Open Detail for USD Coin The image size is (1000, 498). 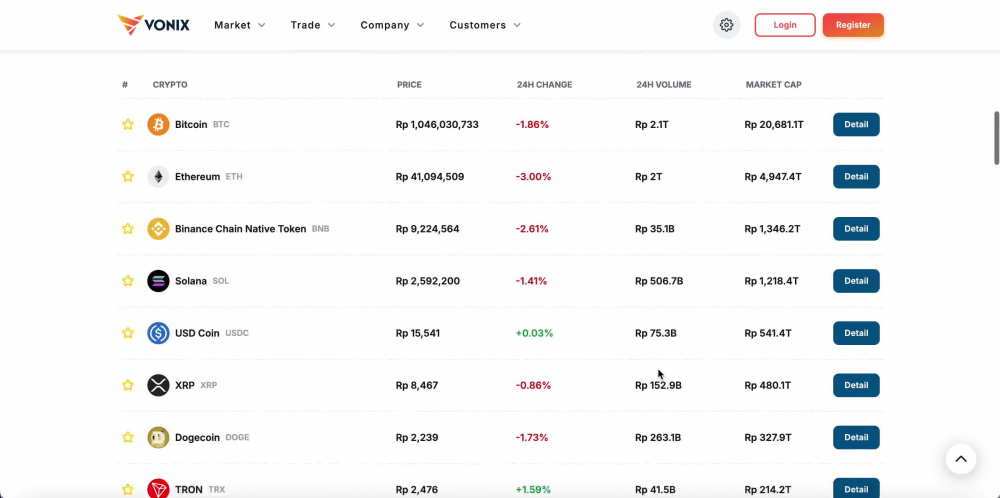pos(857,333)
